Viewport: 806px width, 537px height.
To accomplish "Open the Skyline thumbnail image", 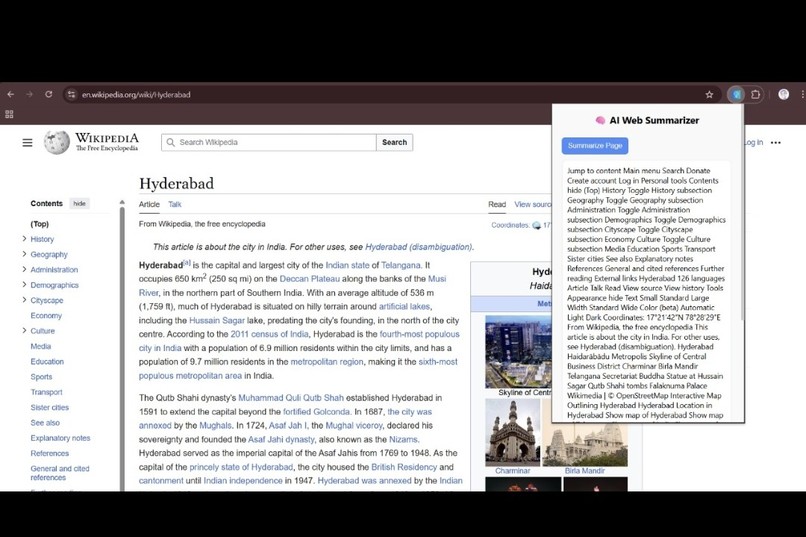I will [x=518, y=352].
